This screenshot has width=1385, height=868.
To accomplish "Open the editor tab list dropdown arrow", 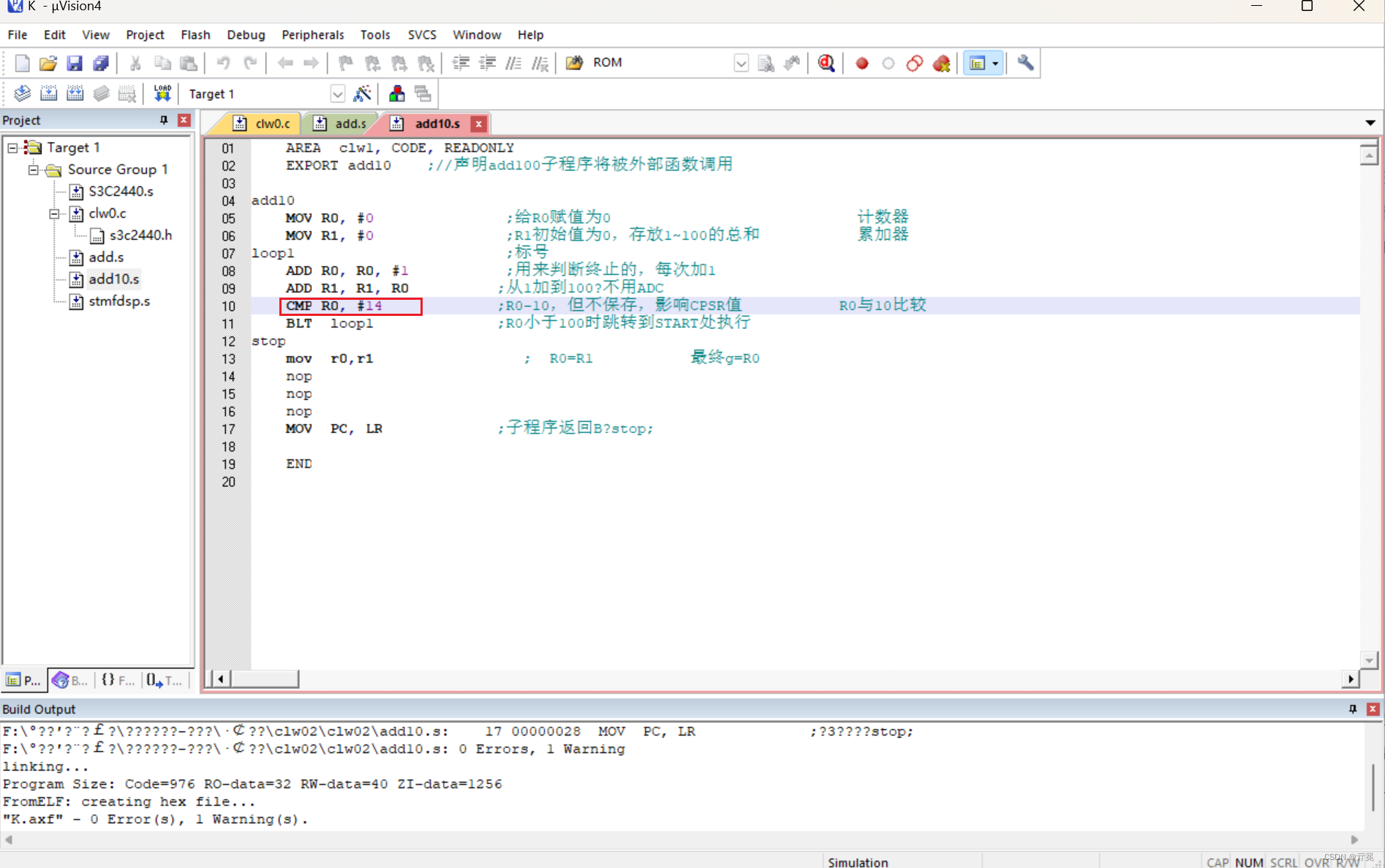I will tap(1370, 123).
